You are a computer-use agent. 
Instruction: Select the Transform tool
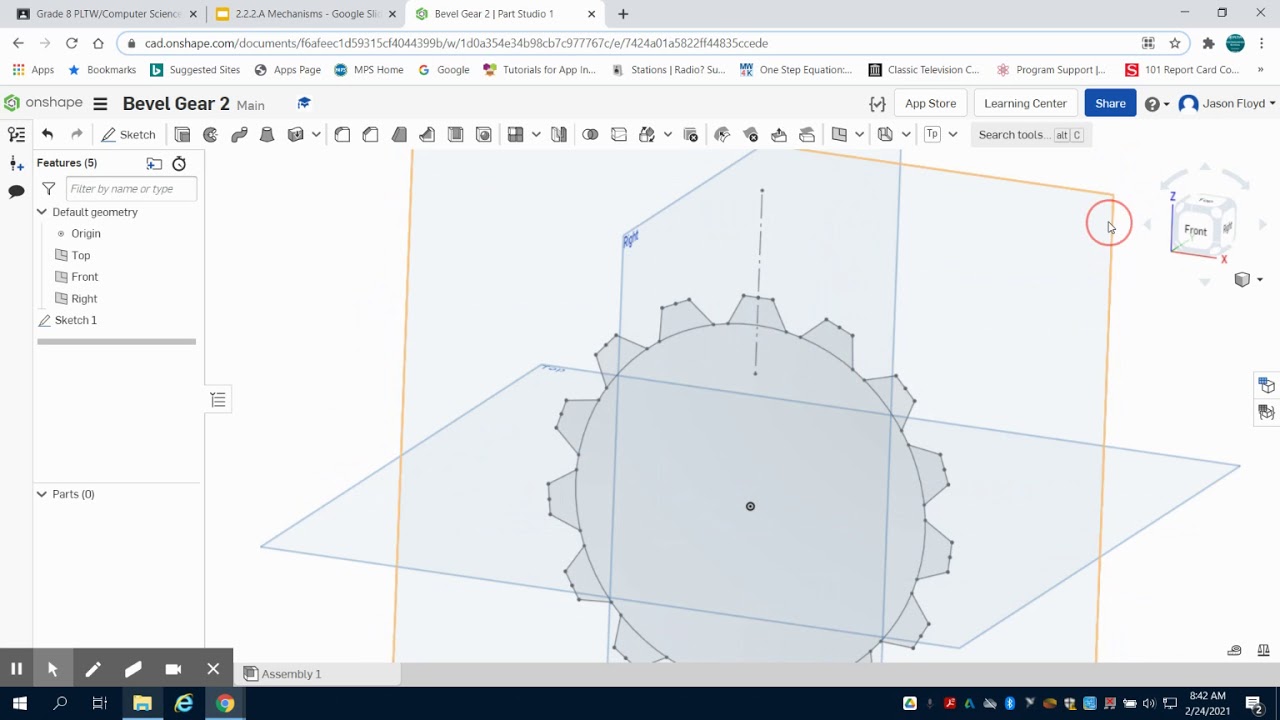(647, 135)
